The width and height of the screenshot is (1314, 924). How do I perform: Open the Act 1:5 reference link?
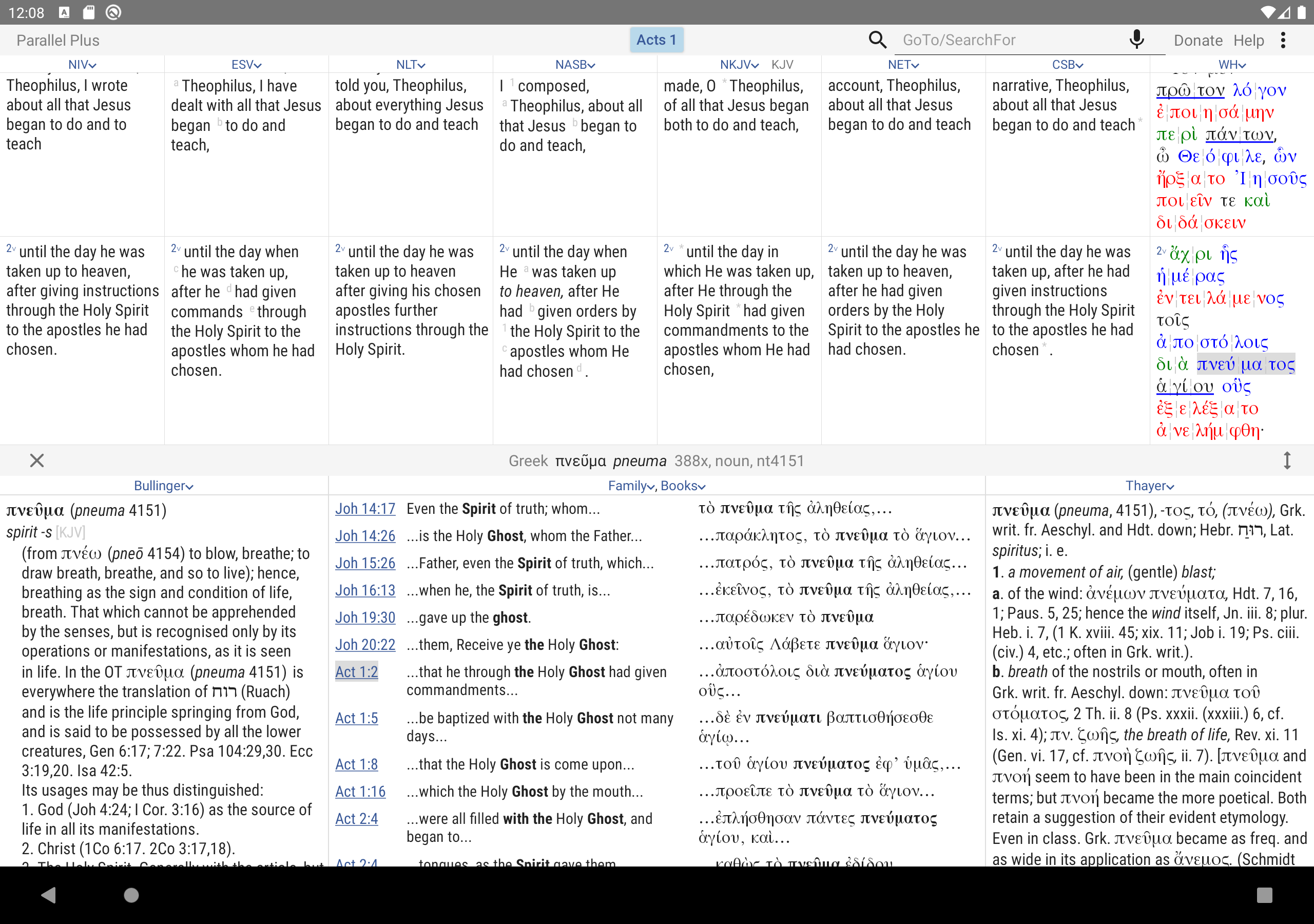[357, 718]
